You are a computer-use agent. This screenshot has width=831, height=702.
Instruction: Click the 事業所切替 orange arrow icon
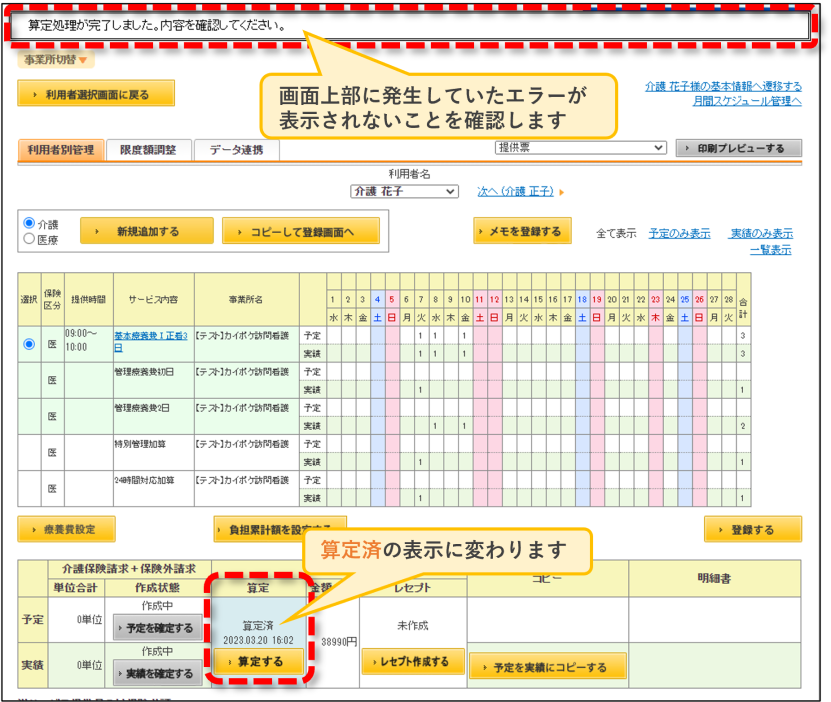pyautogui.click(x=83, y=60)
